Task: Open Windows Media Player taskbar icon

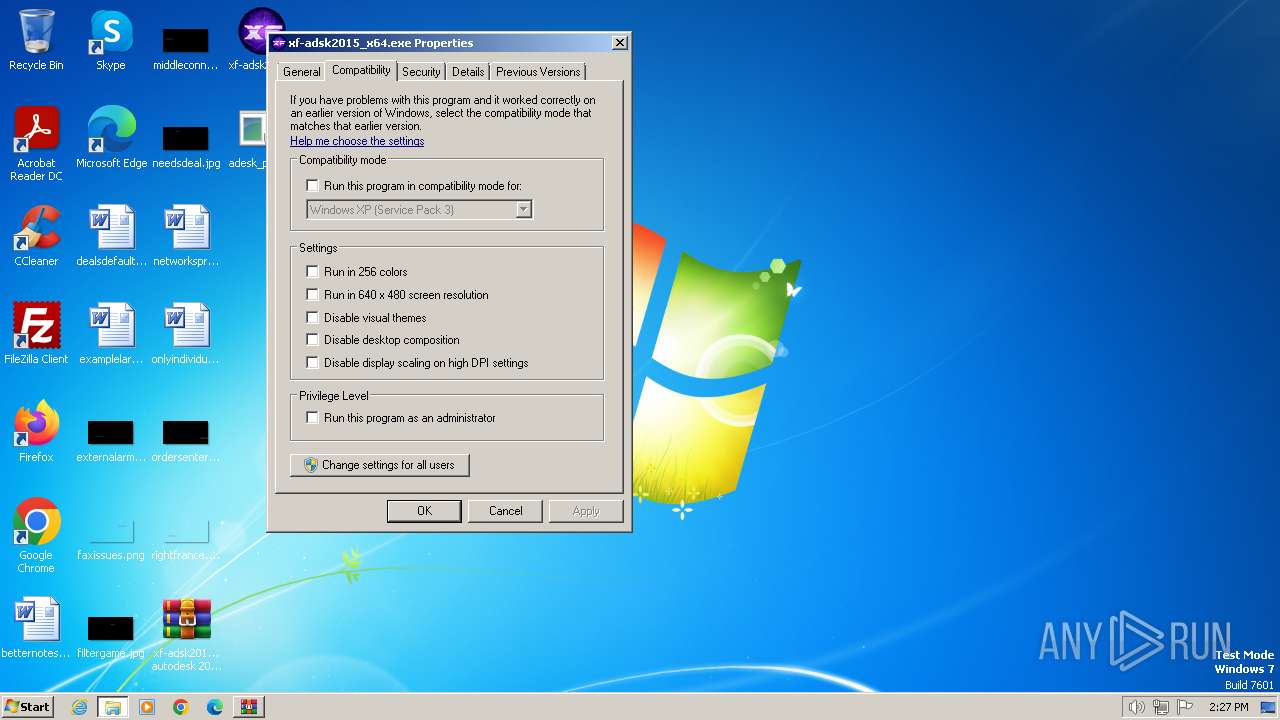Action: click(147, 707)
